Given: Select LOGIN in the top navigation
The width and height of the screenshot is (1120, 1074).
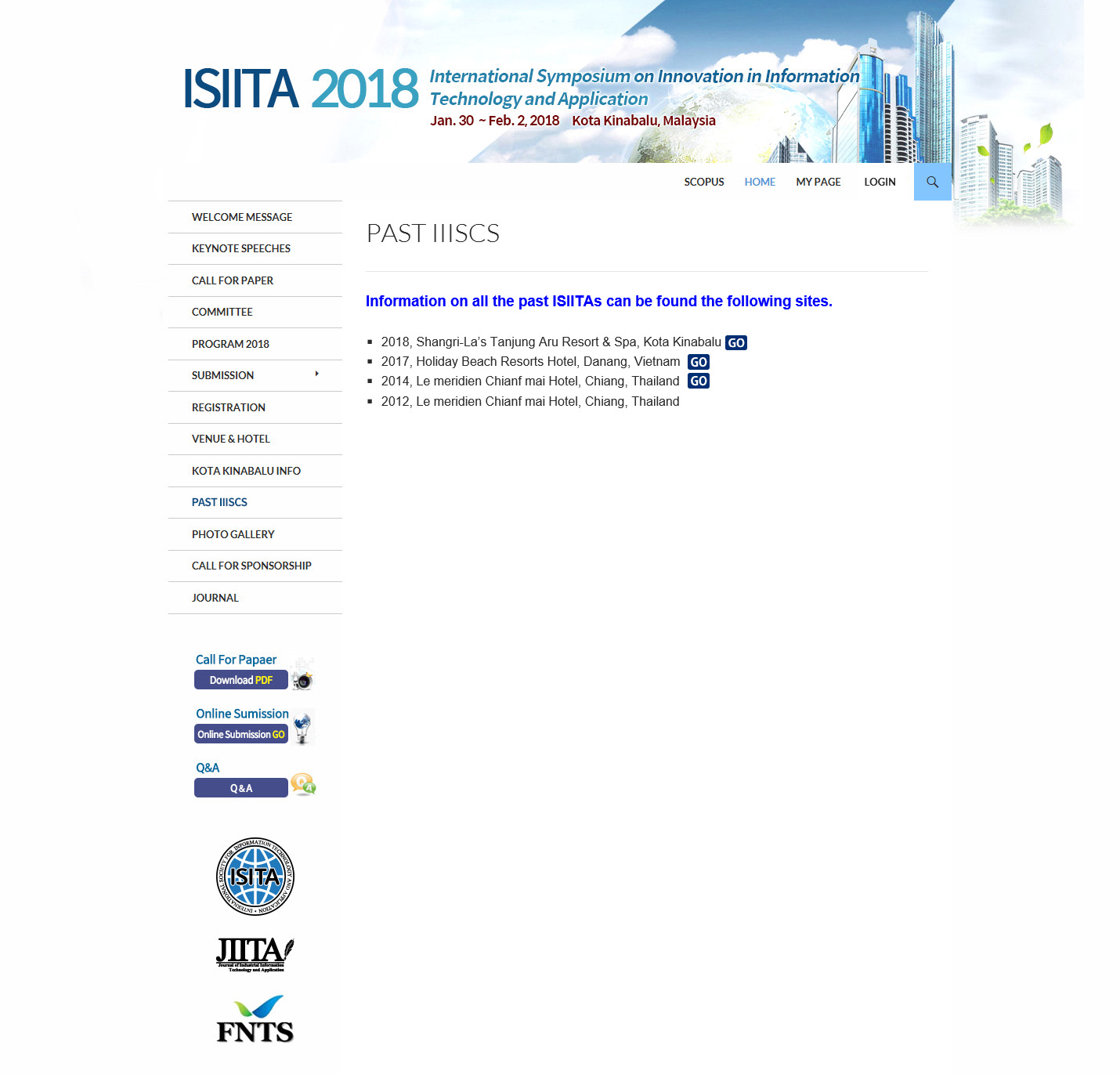Looking at the screenshot, I should [880, 182].
